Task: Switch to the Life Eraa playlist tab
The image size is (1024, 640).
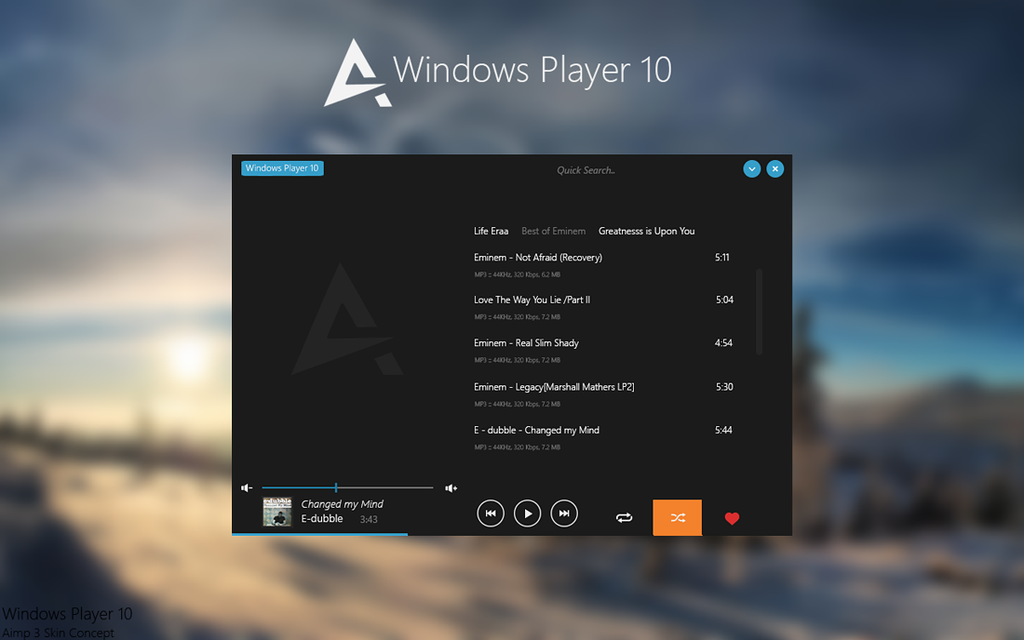Action: tap(491, 231)
